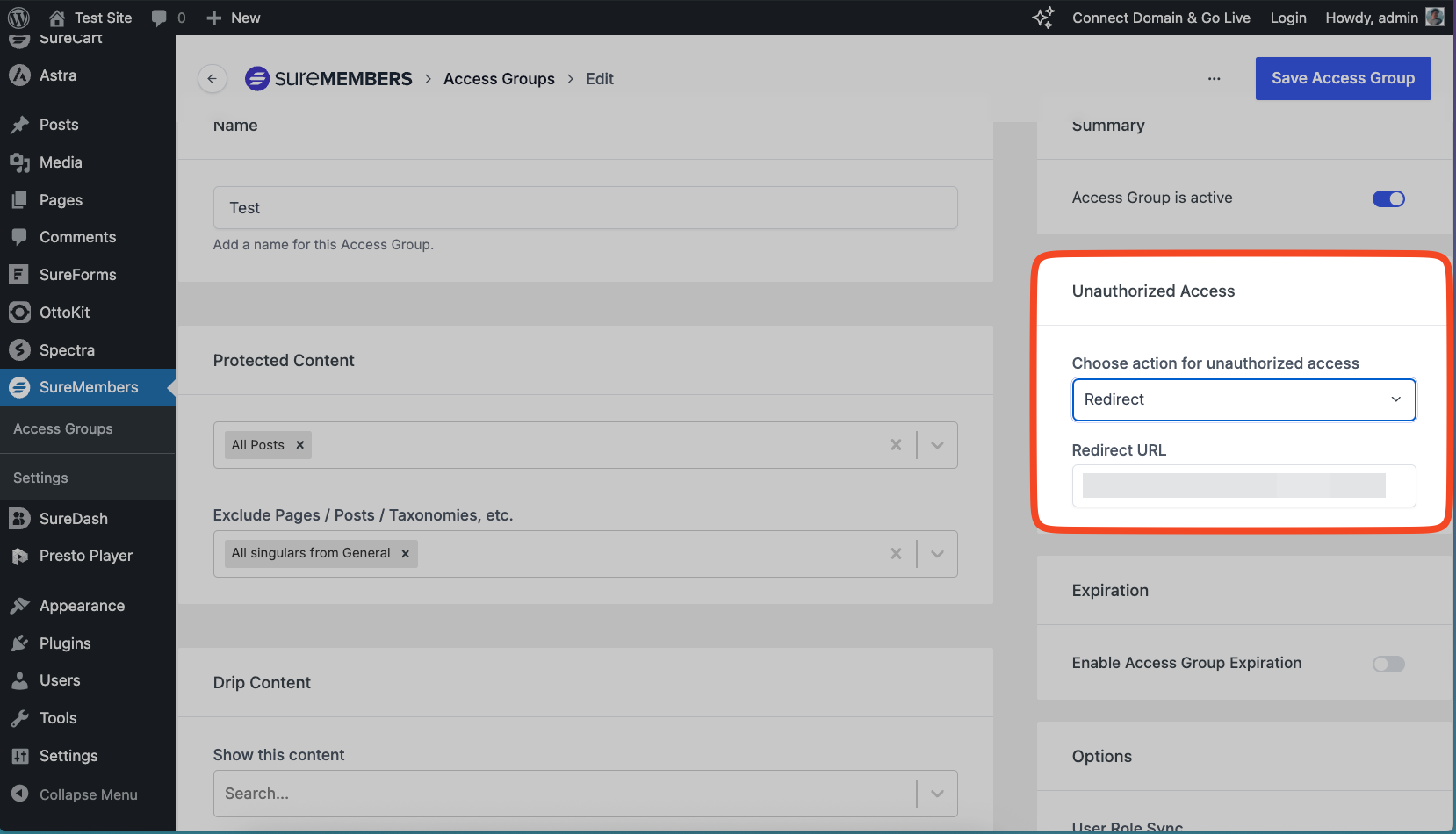The image size is (1456, 834).
Task: Open the Posts menu item
Action: 59,125
